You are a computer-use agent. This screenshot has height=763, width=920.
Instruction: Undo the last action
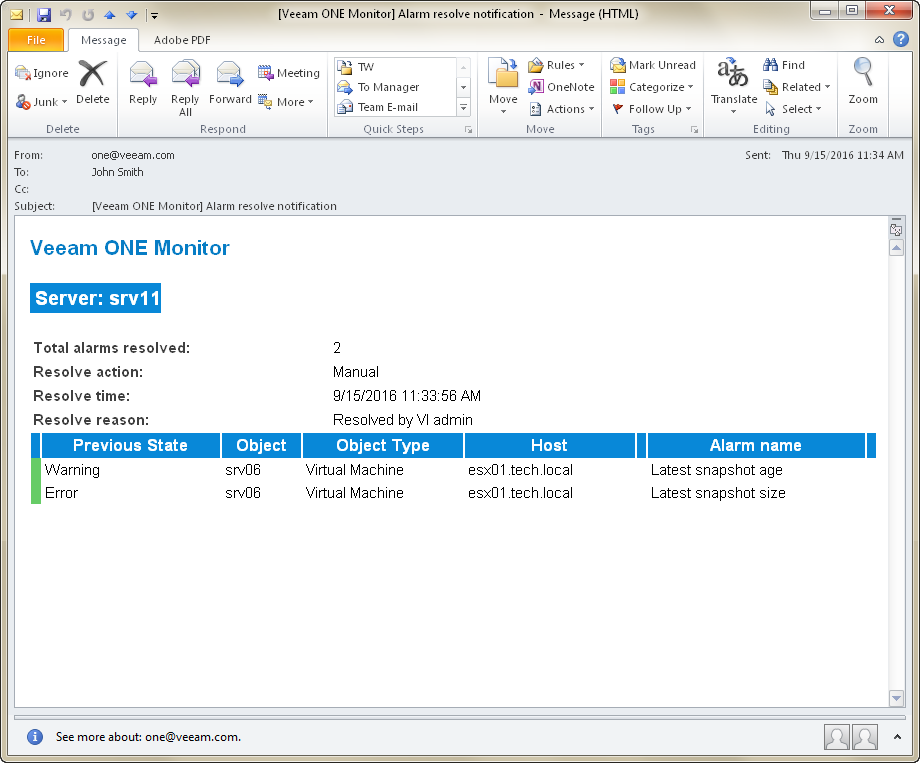[x=66, y=15]
